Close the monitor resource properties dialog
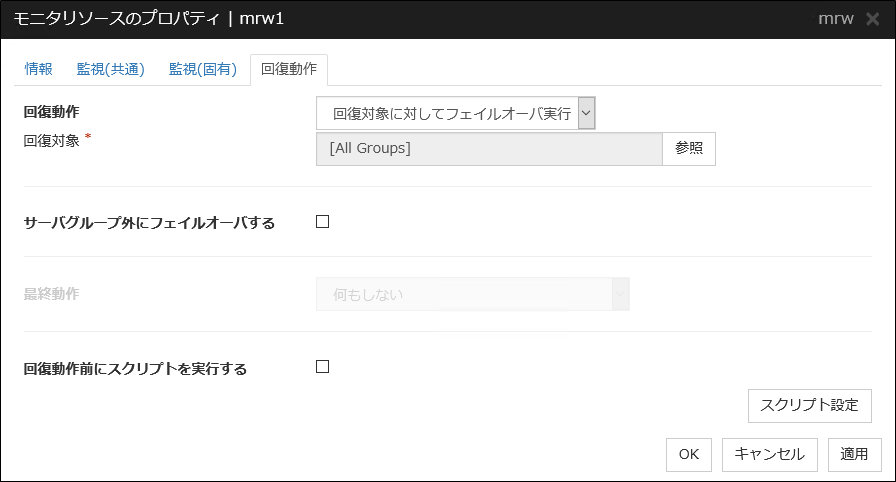The height and width of the screenshot is (482, 896). point(872,20)
